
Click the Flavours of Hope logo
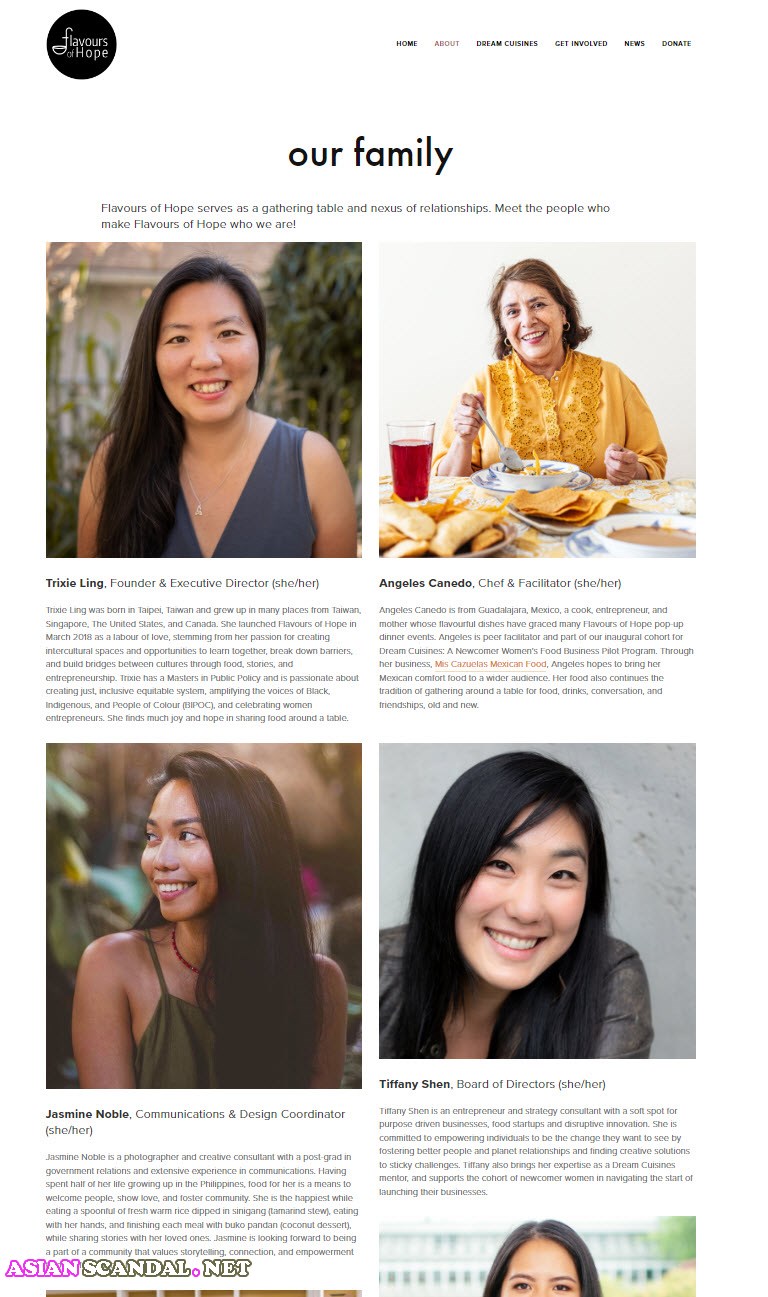82,44
